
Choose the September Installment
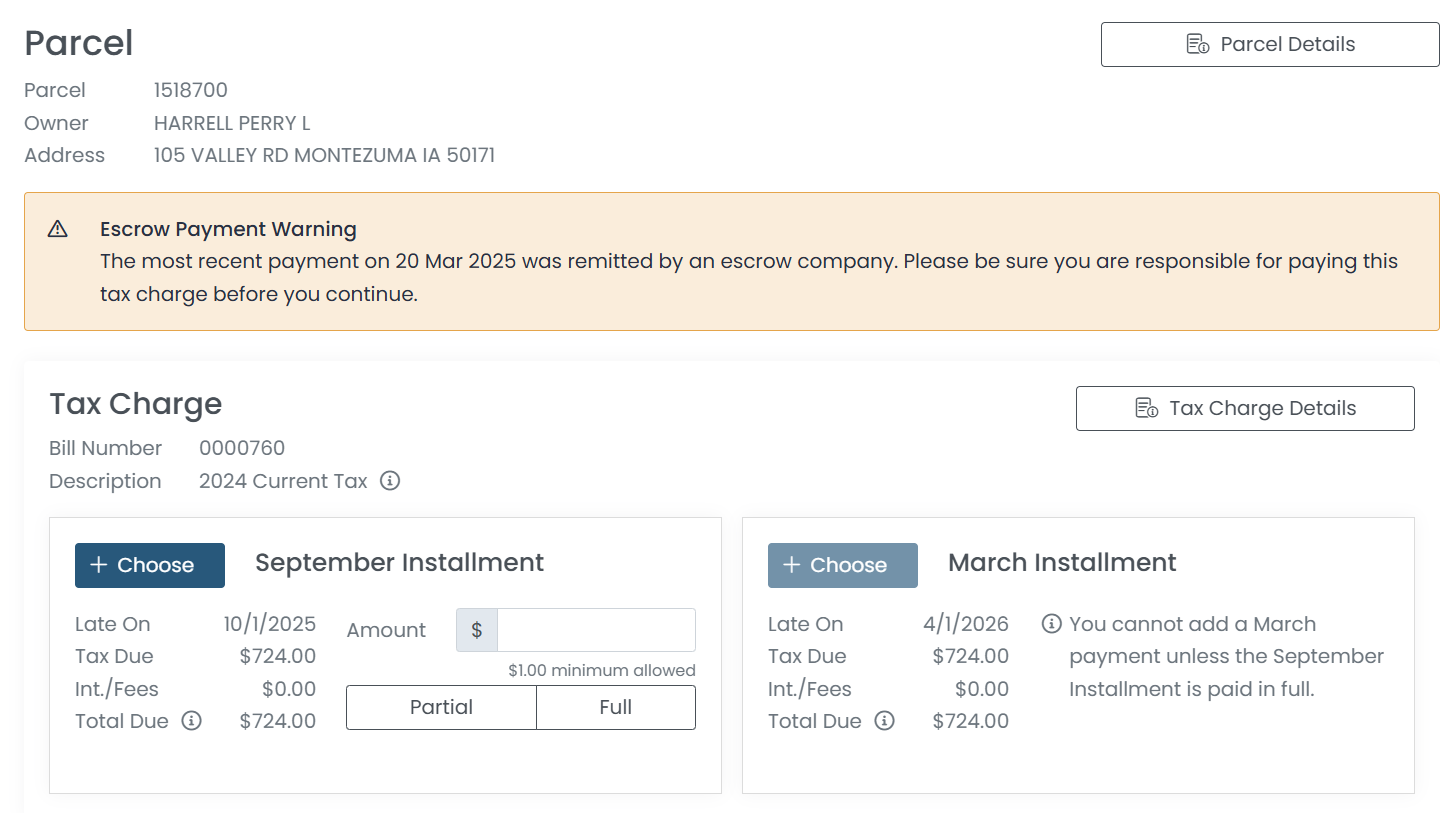coord(150,565)
